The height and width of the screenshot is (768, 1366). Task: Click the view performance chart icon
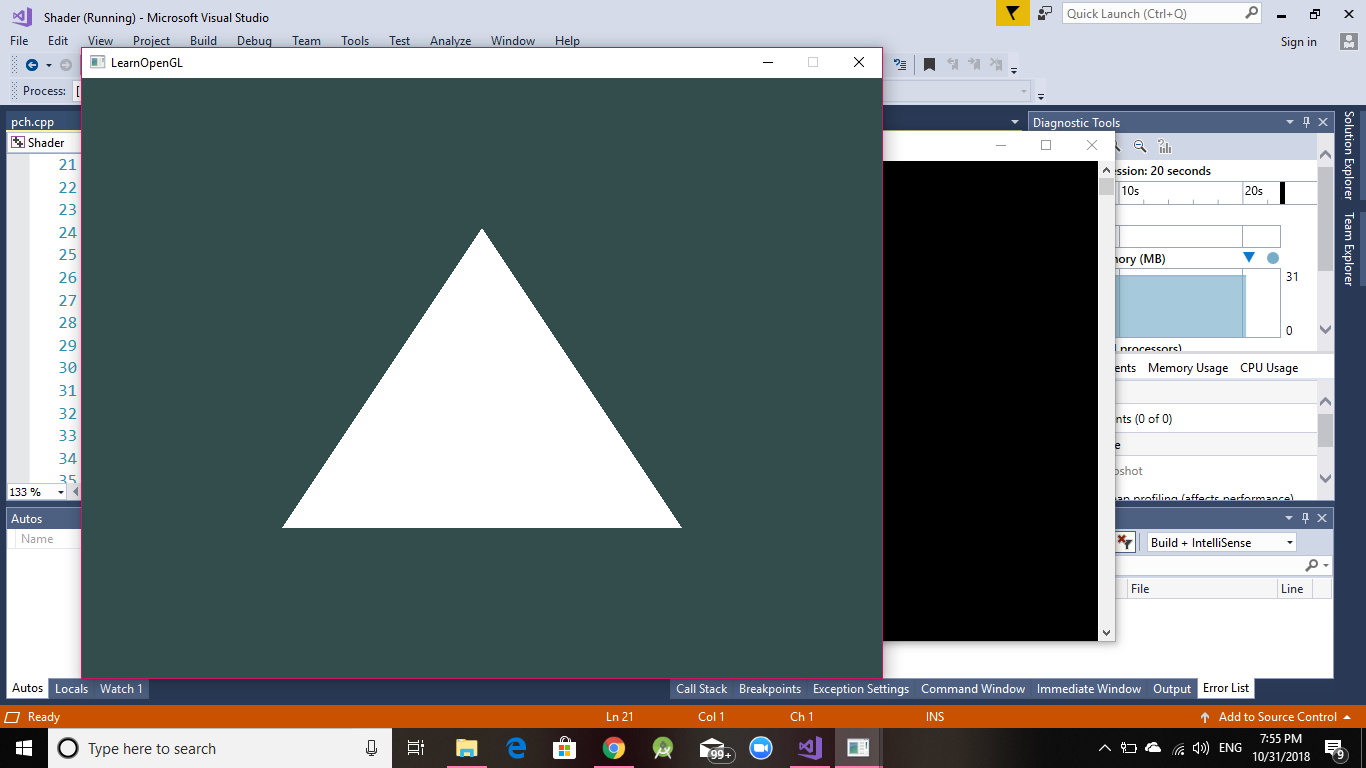pyautogui.click(x=1164, y=146)
